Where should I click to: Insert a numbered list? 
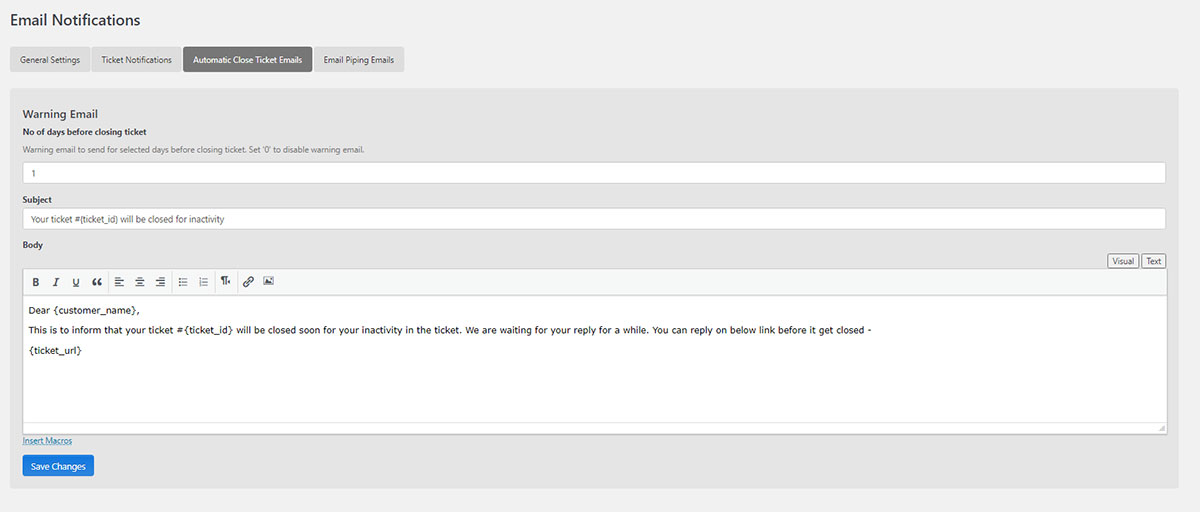pyautogui.click(x=204, y=282)
